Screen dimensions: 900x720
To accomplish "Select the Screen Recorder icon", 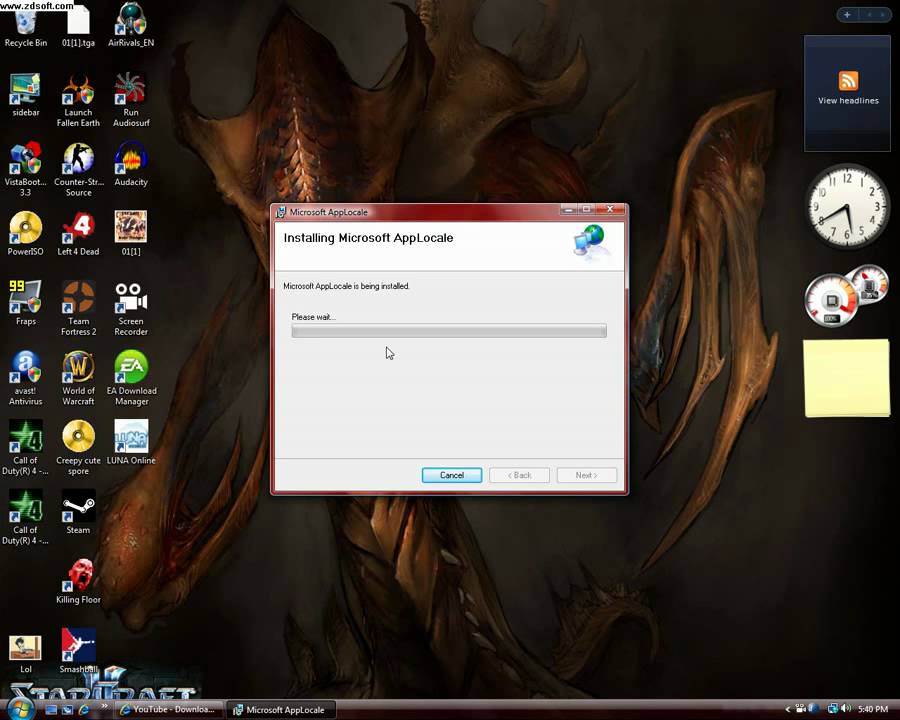I will (x=131, y=309).
